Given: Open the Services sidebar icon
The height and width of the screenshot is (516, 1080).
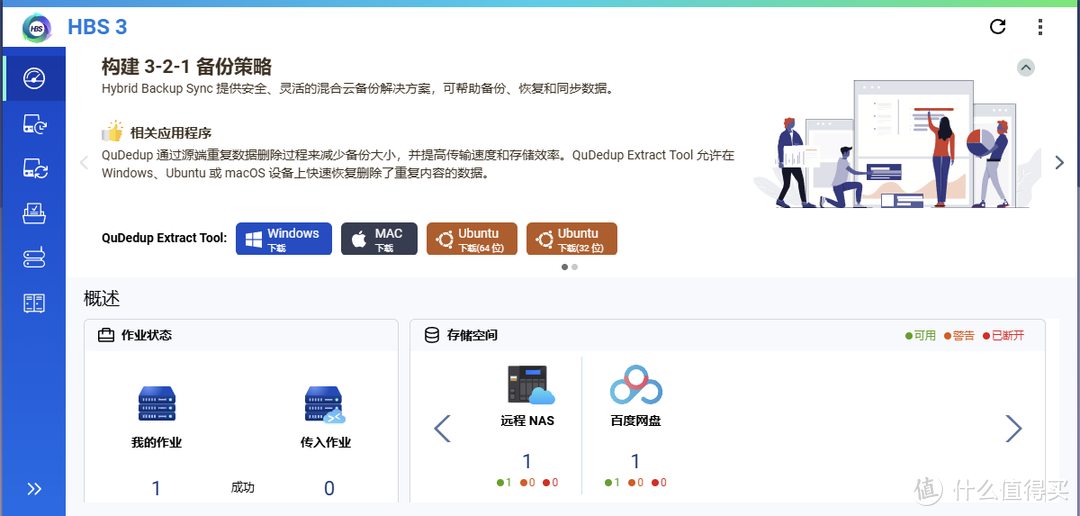Looking at the screenshot, I should tap(34, 302).
